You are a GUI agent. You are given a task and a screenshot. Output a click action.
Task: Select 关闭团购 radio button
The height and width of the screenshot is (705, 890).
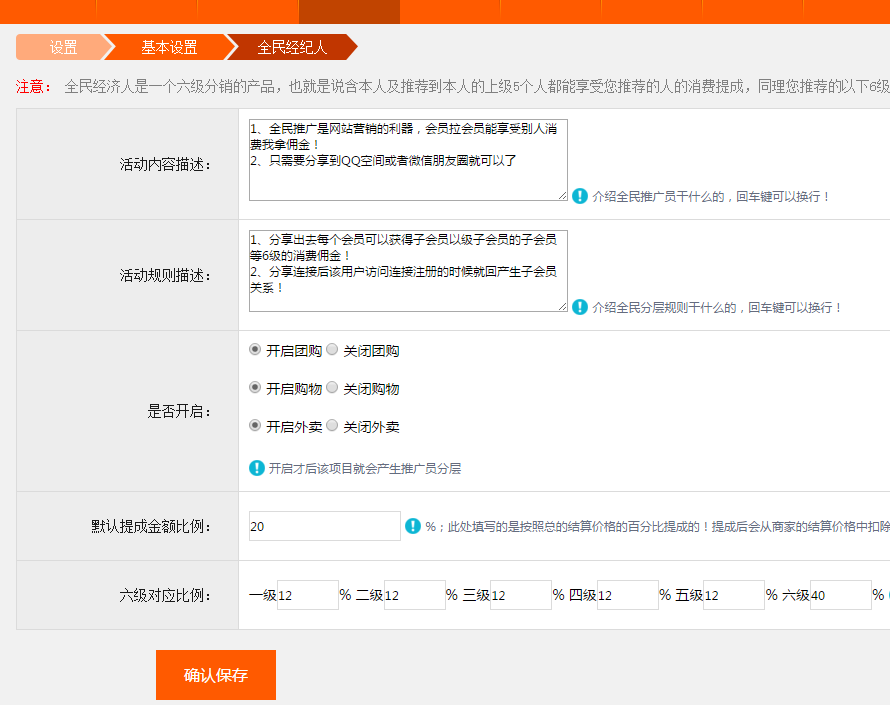coord(332,350)
